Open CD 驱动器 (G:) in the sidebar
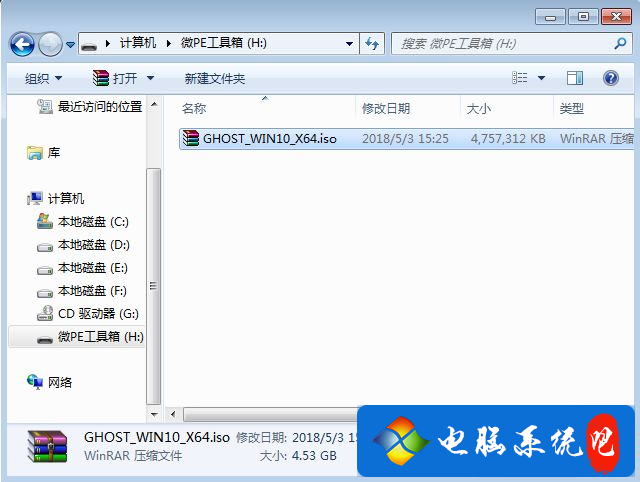Image resolution: width=640 pixels, height=482 pixels. tap(98, 313)
